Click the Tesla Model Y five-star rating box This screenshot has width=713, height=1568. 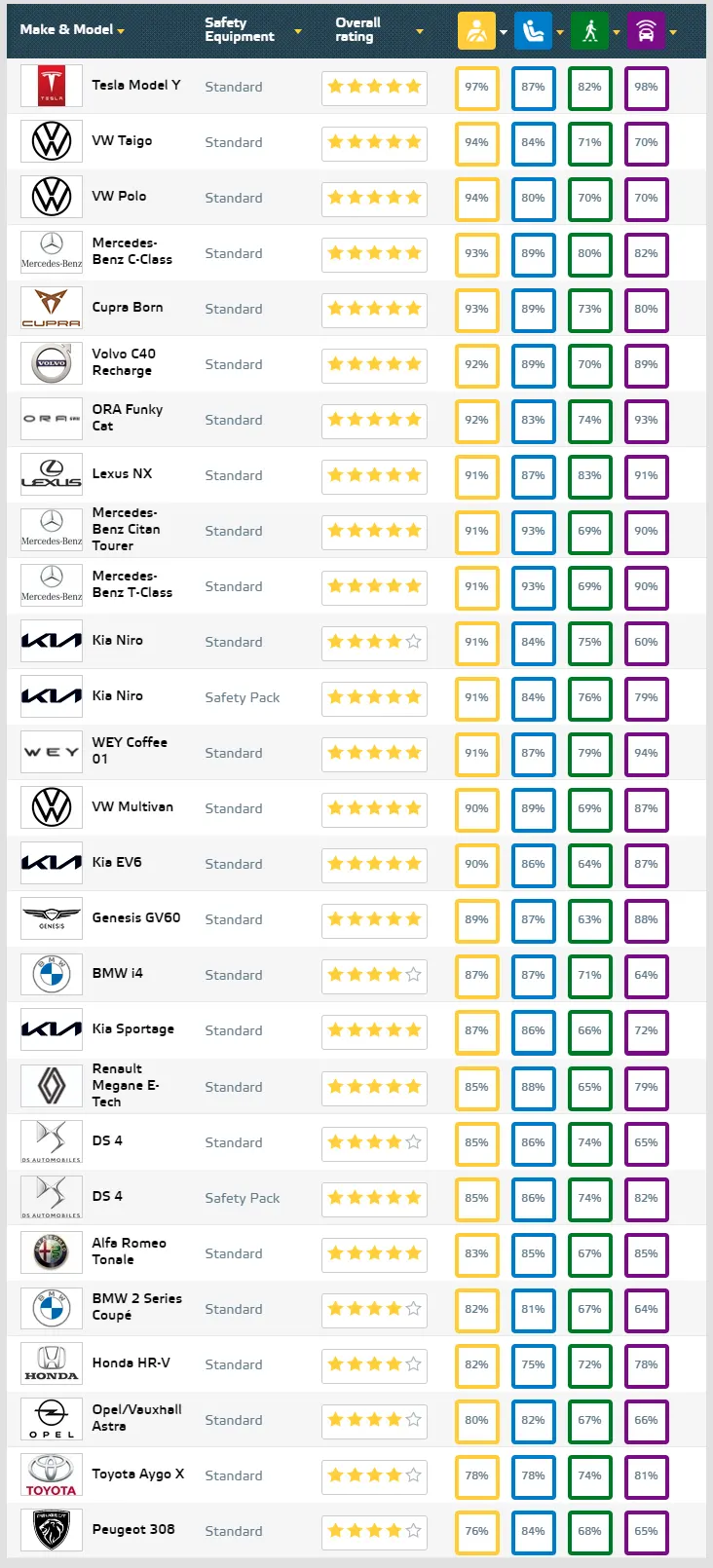374,87
